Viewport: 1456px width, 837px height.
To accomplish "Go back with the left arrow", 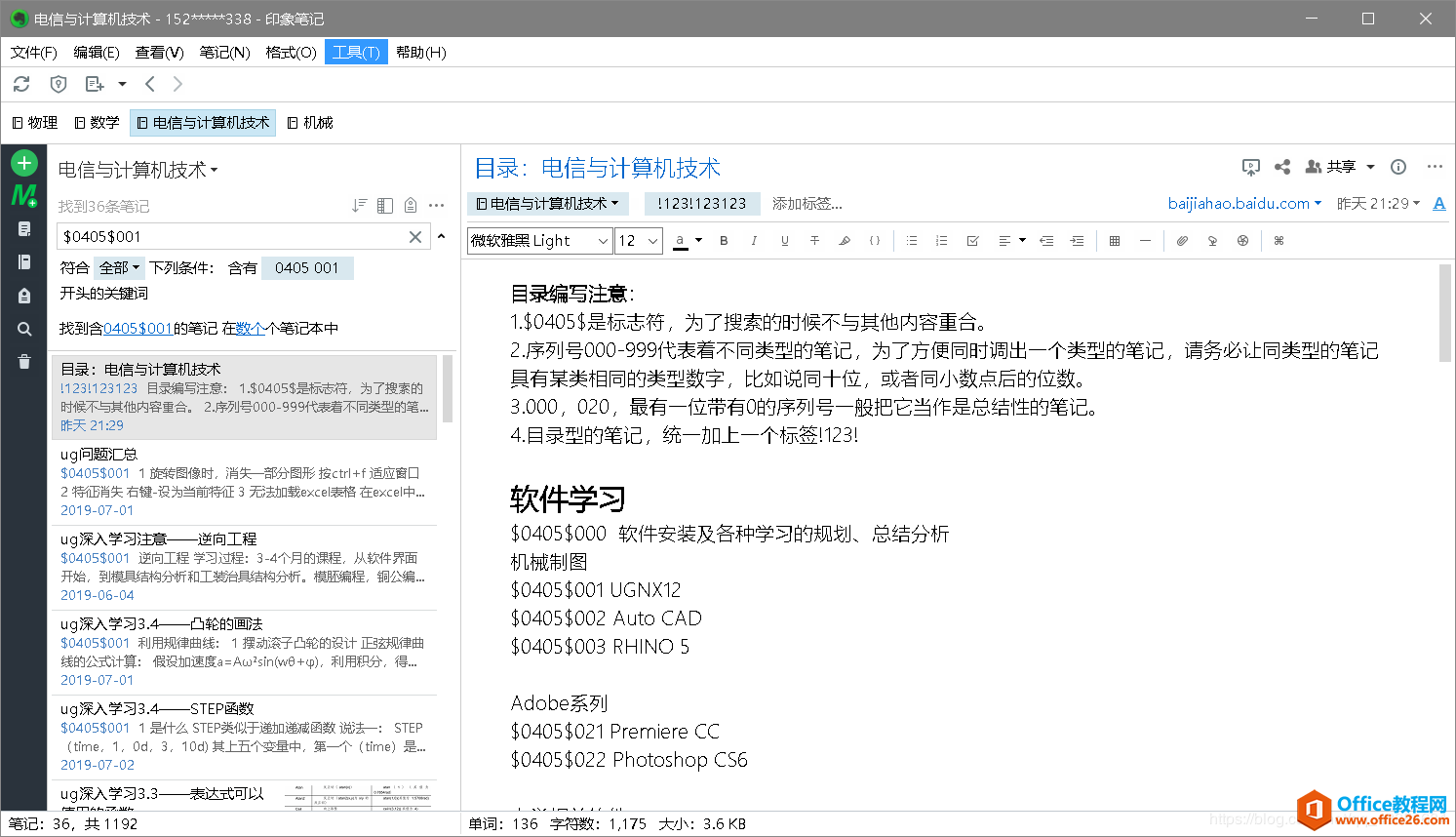I will [x=150, y=84].
